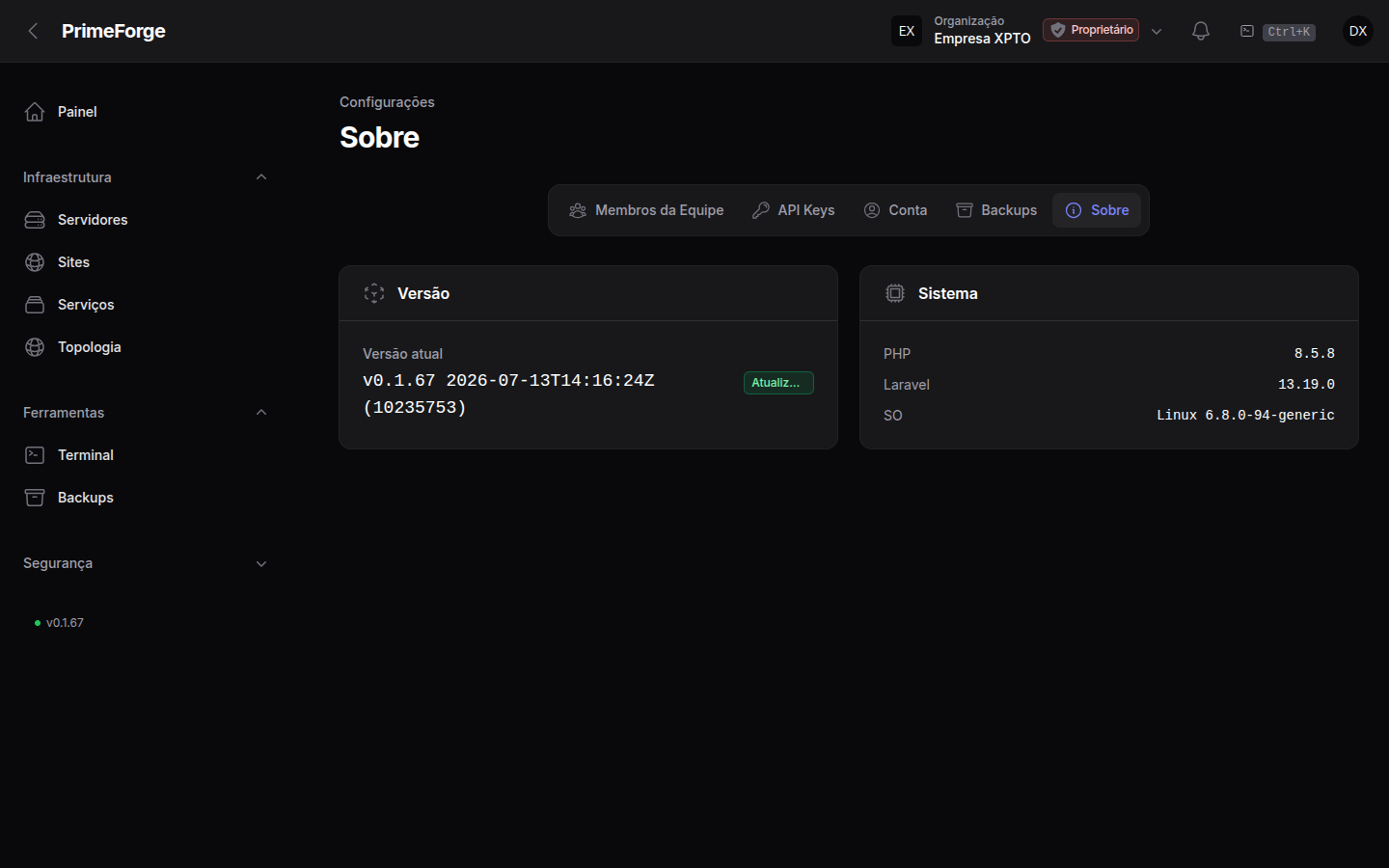This screenshot has height=868, width=1389.
Task: Click the Painel home icon
Action: tap(35, 112)
